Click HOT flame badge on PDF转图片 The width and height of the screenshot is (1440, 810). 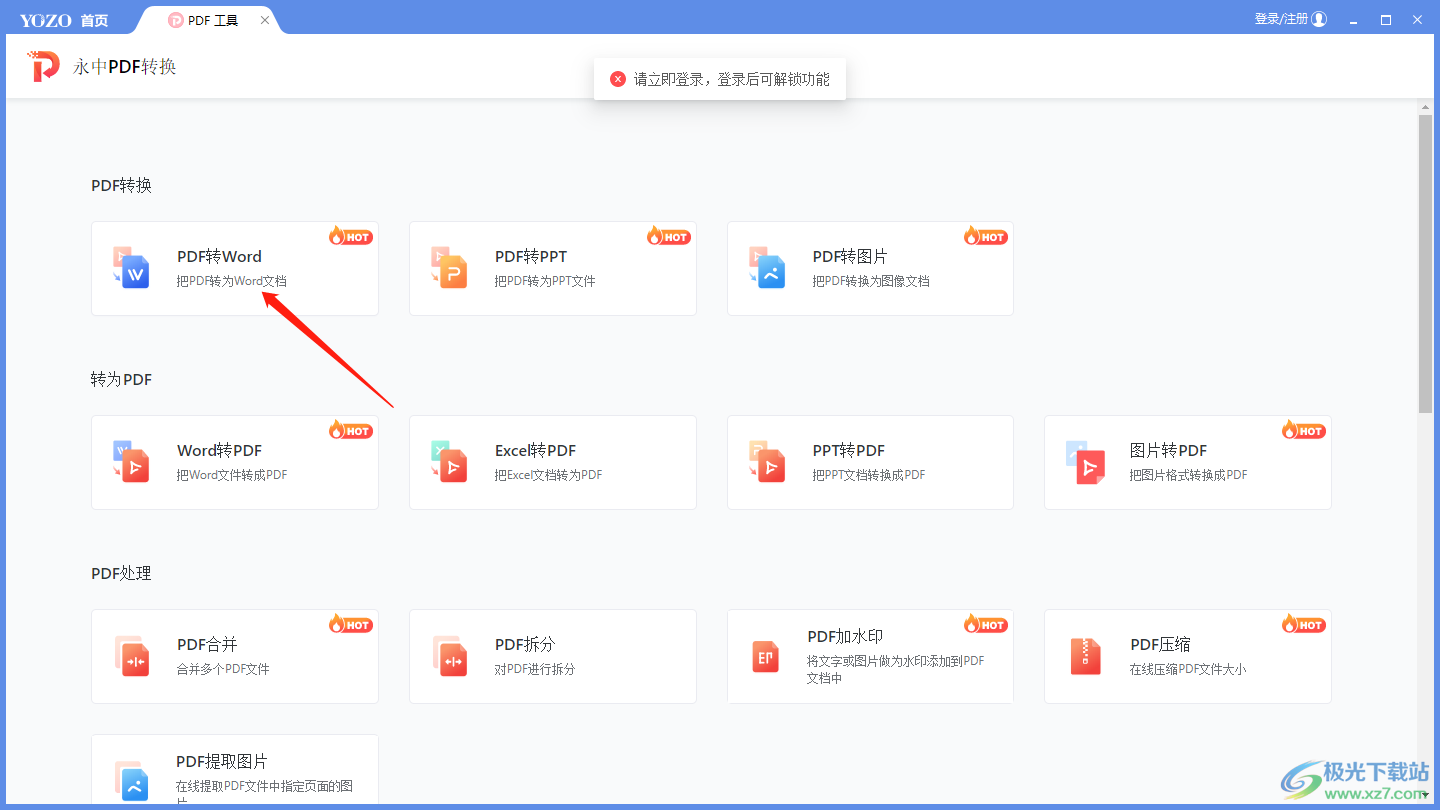coord(985,236)
